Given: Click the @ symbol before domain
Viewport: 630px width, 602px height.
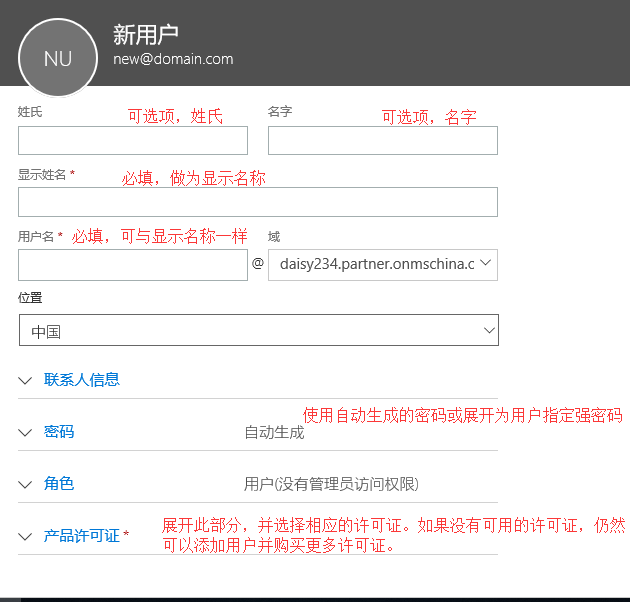Looking at the screenshot, I should [x=257, y=264].
